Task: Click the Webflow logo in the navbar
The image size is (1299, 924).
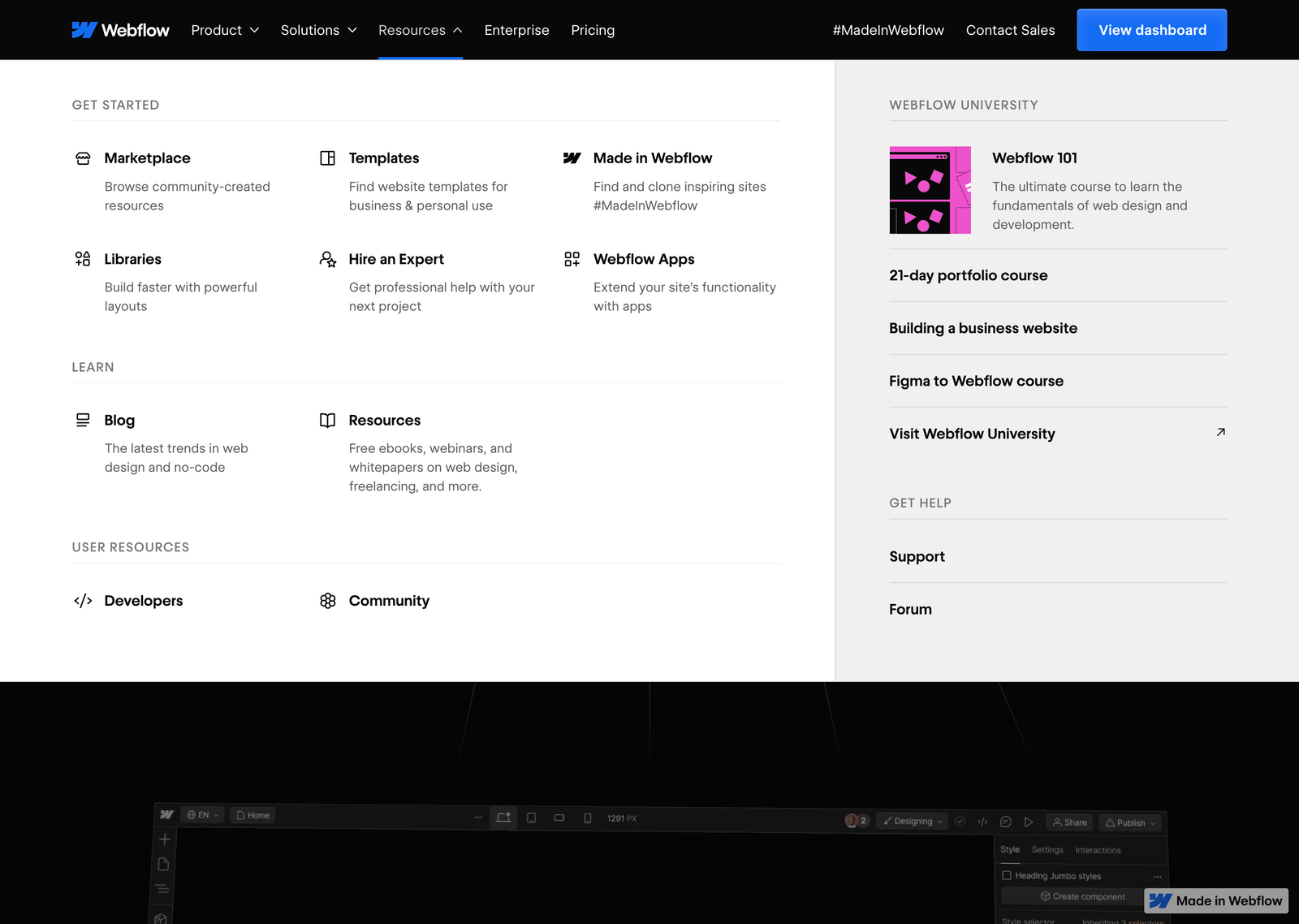Action: 120,30
